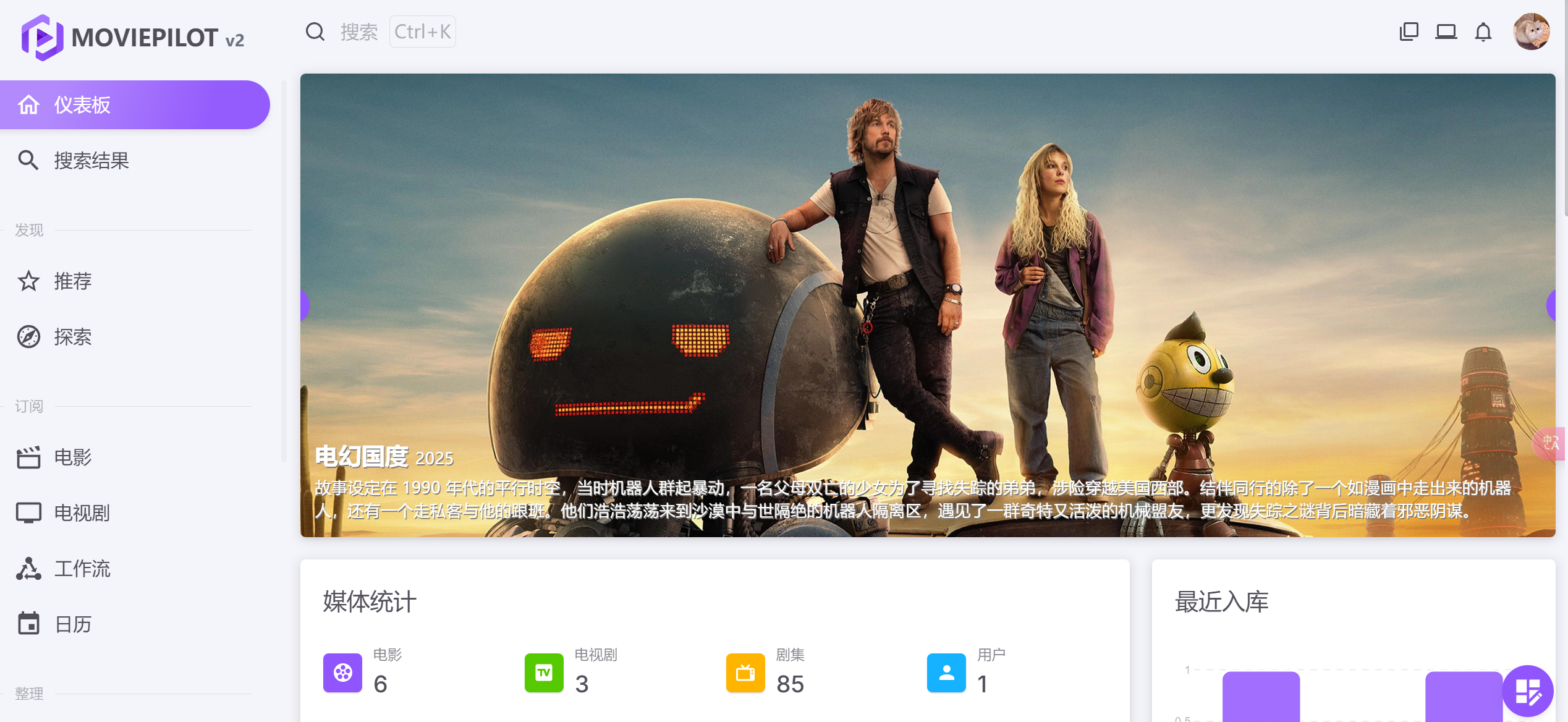Screen dimensions: 1568x722
Task: Click the page vertical scrollbar
Action: [1566, 108]
